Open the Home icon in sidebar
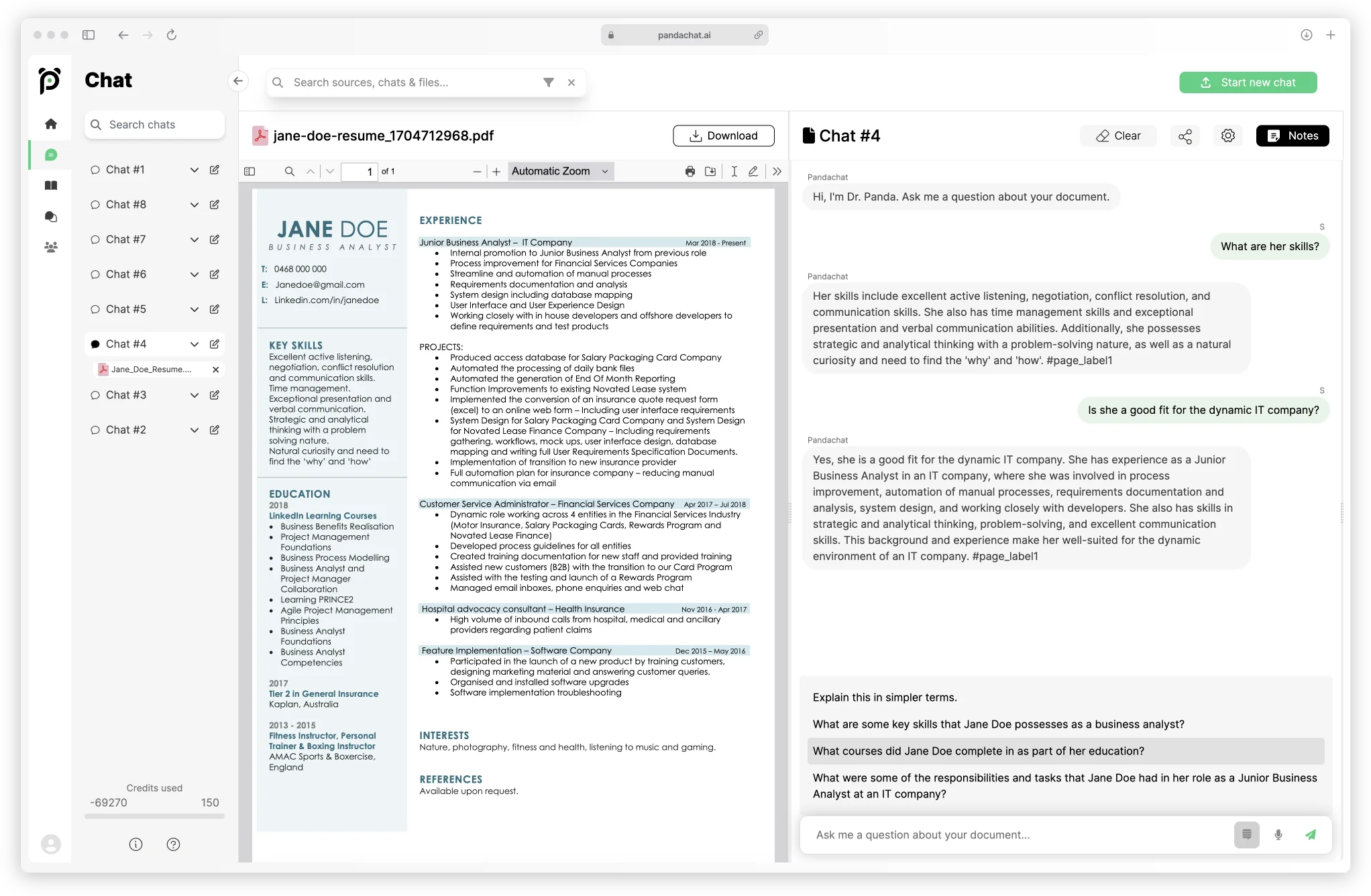1371x896 pixels. 51,124
